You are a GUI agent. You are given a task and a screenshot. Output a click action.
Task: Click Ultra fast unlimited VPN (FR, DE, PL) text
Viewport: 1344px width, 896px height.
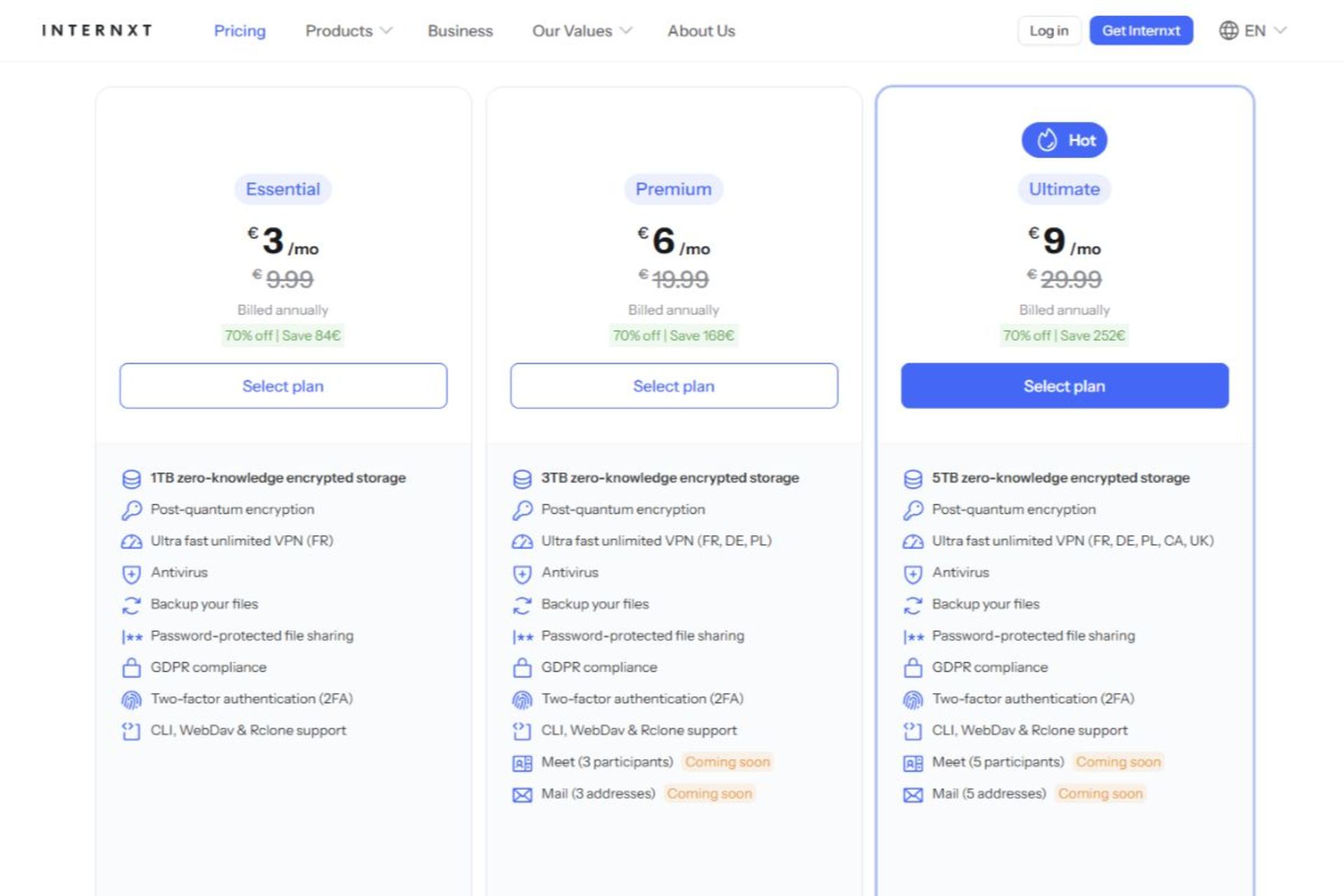[x=656, y=540]
